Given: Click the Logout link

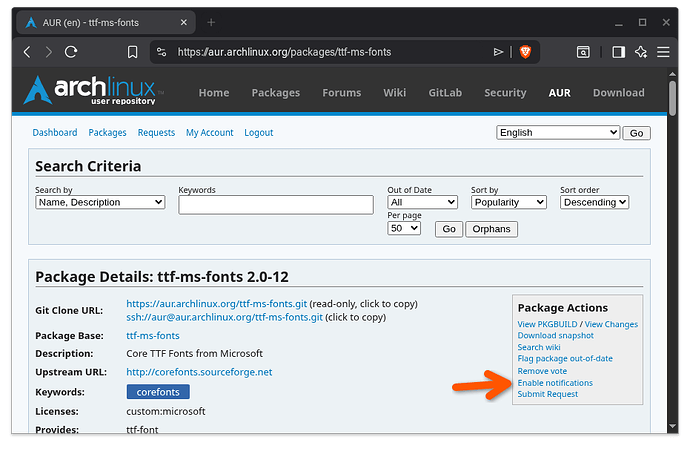Looking at the screenshot, I should [x=259, y=132].
